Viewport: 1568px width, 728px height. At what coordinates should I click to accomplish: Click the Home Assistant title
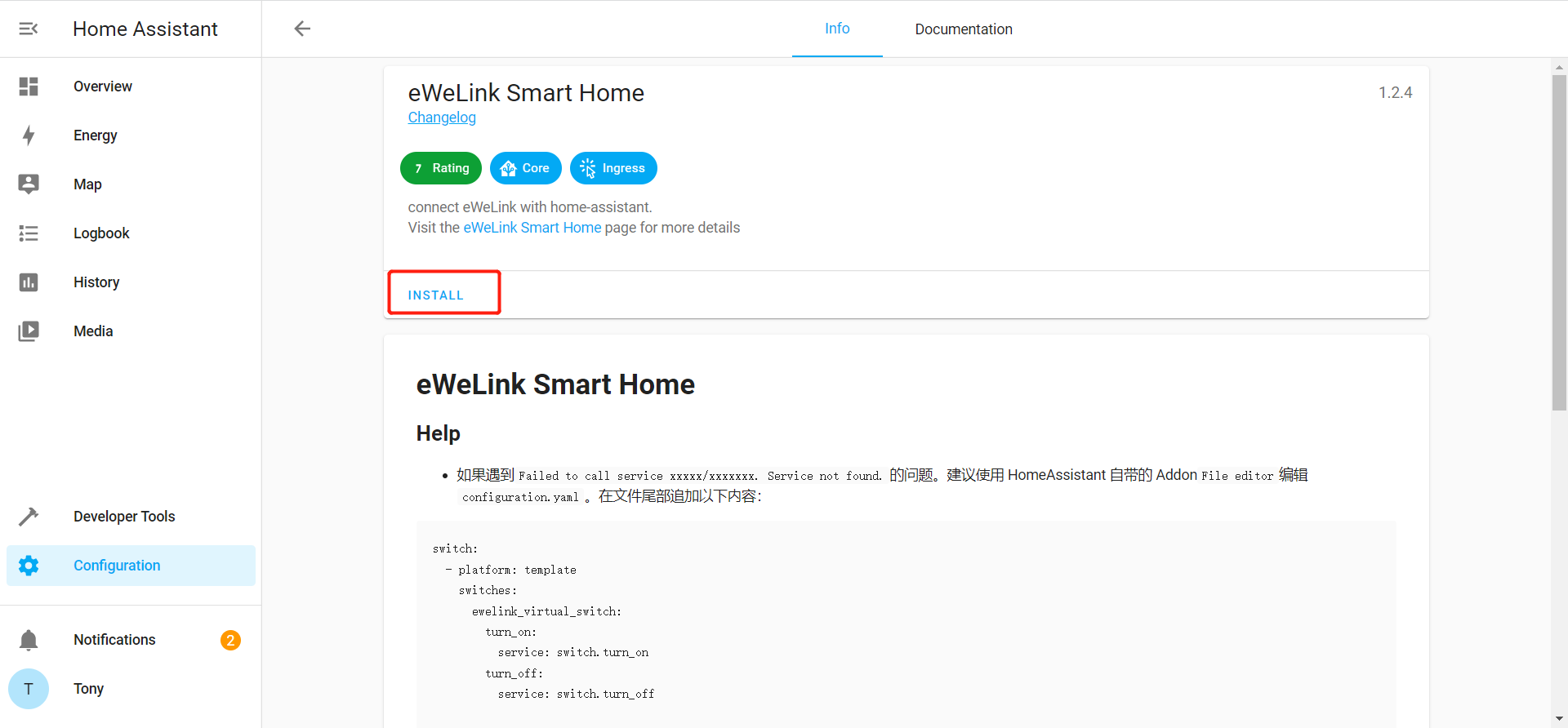point(145,29)
